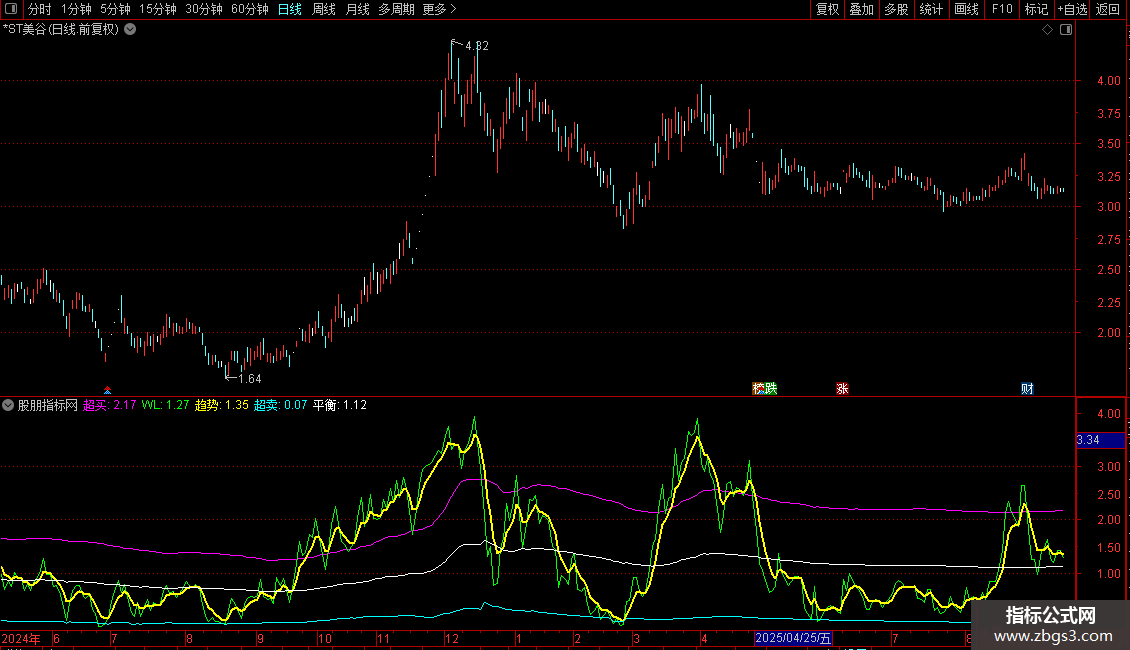This screenshot has width=1130, height=650.
Task: Click the WL: 1.27 indicator value
Action: (165, 405)
